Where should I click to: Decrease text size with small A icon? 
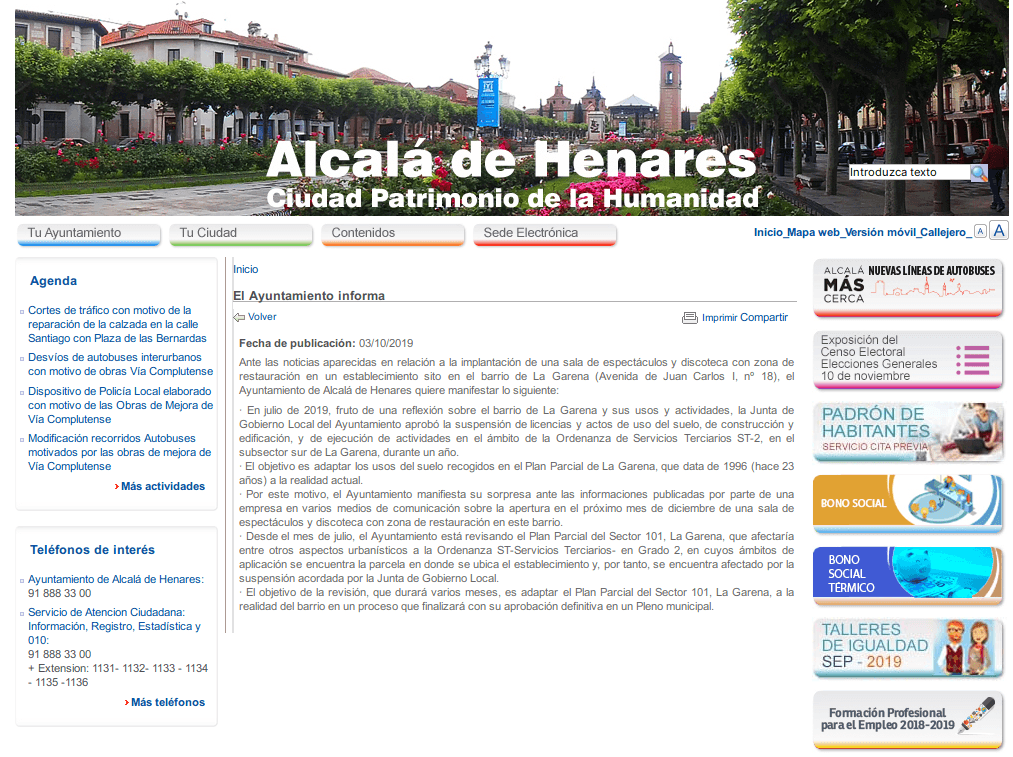pos(979,232)
